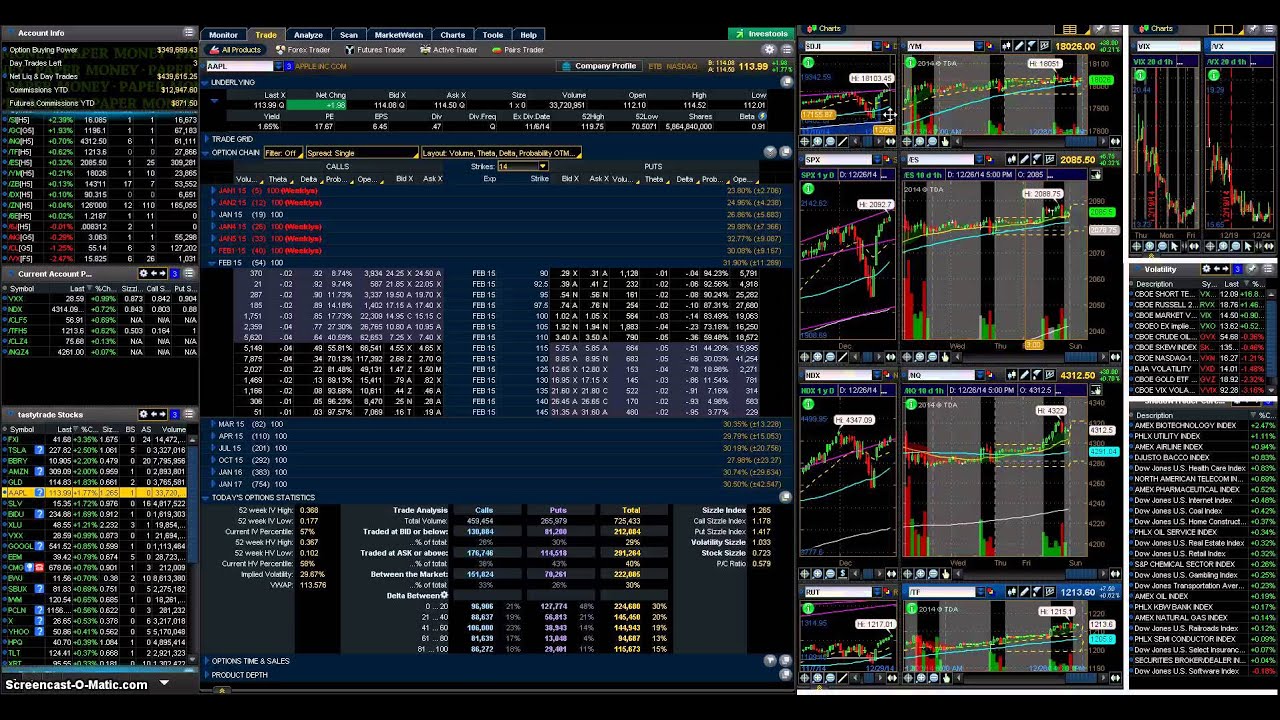Open Trade tab settings gear
The image size is (1280, 720).
[769, 49]
